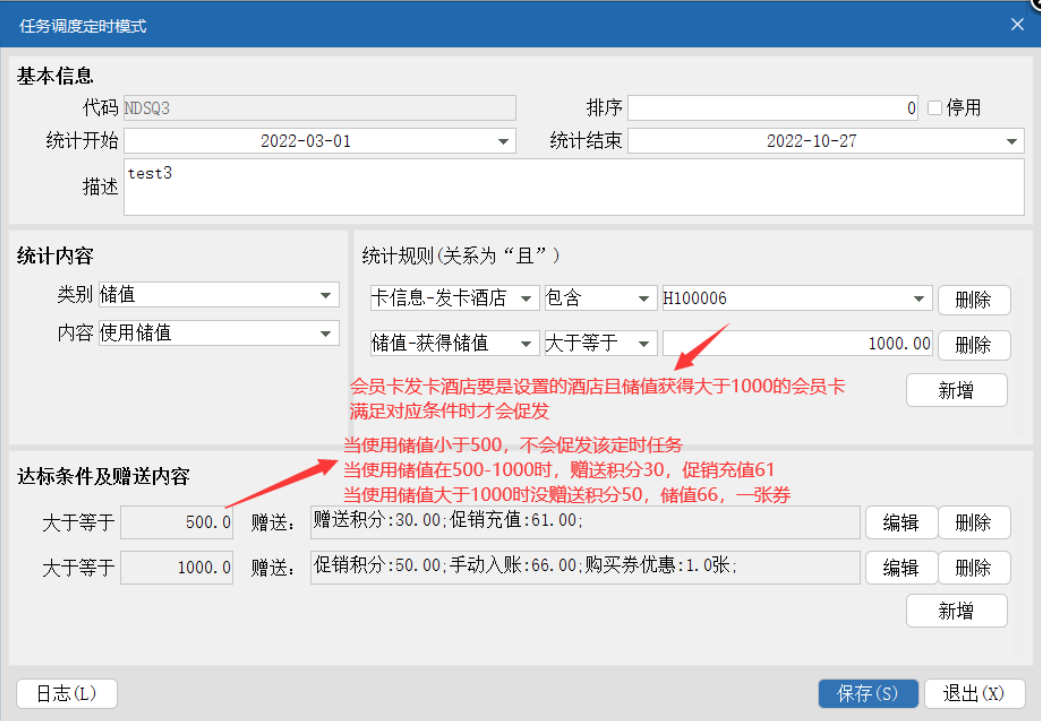This screenshot has height=721, width=1041.
Task: Open the 统计结束 date dropdown
Action: tap(1012, 142)
